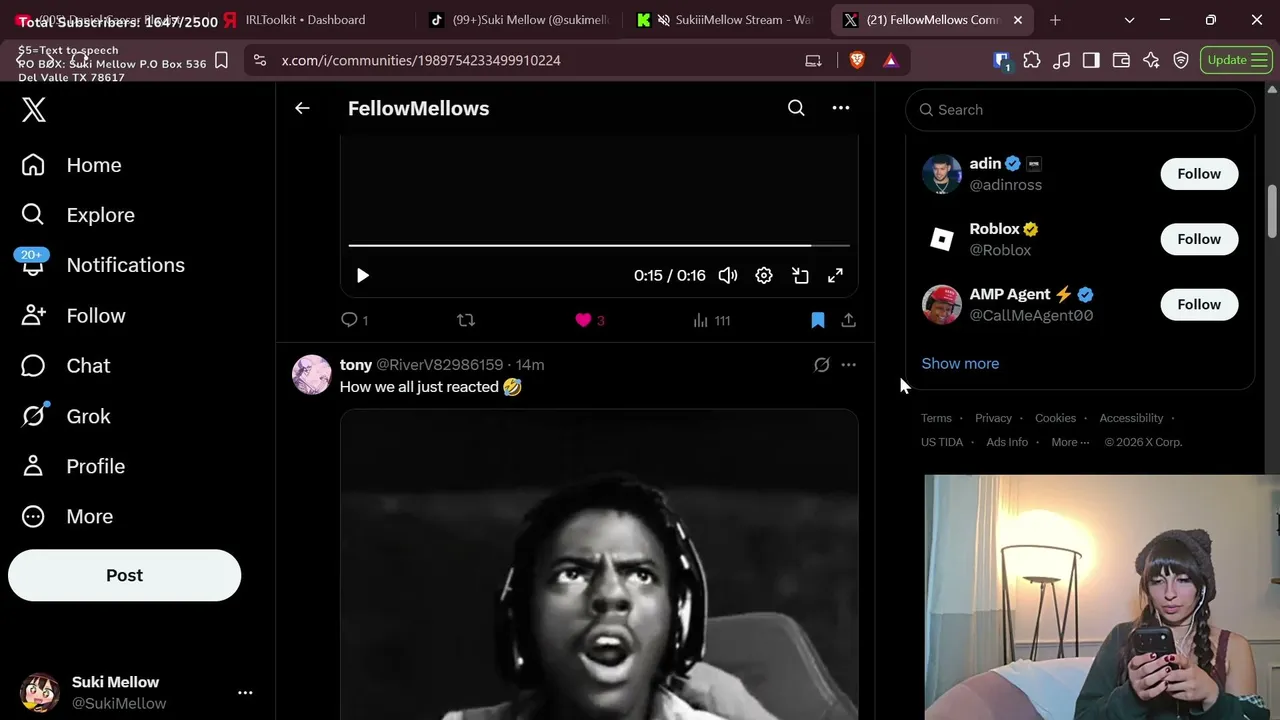Open more options on tony's post
Screen dimensions: 1280x720
(x=848, y=365)
